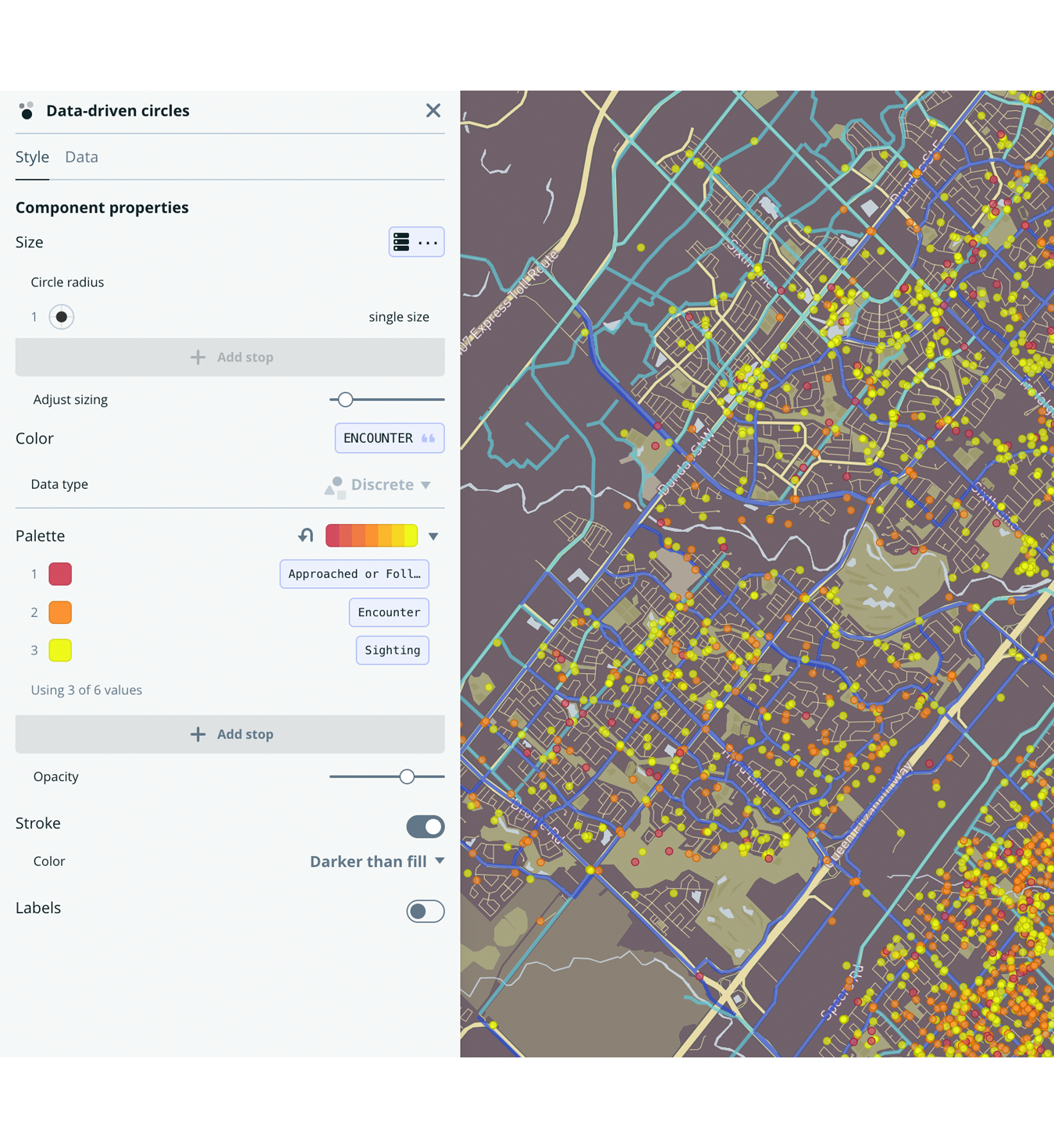Click the circle radius stop marker
Image resolution: width=1054 pixels, height=1148 pixels.
click(62, 316)
